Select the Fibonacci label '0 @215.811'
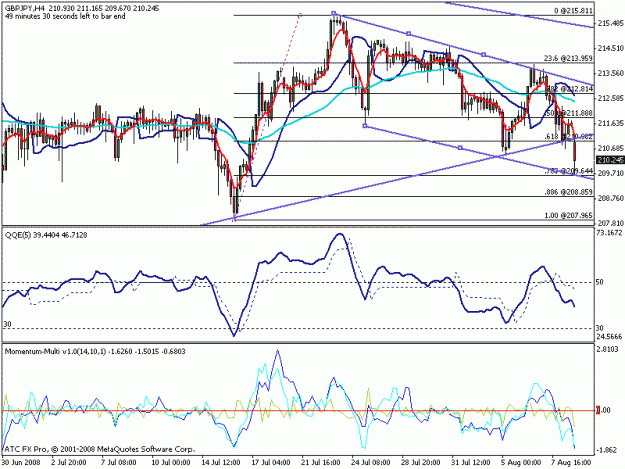 coord(573,11)
